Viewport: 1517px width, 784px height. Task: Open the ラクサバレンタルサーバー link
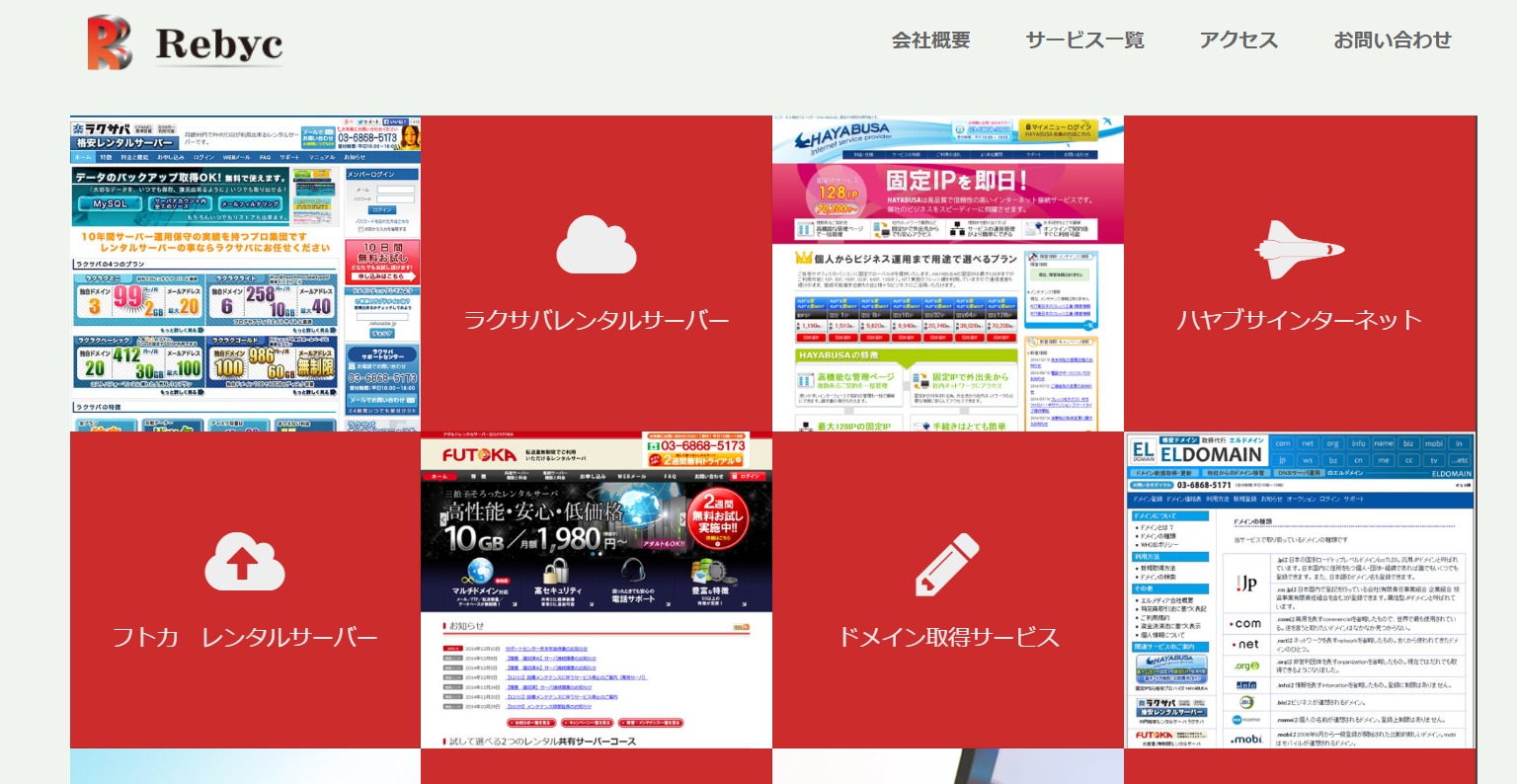(x=597, y=321)
